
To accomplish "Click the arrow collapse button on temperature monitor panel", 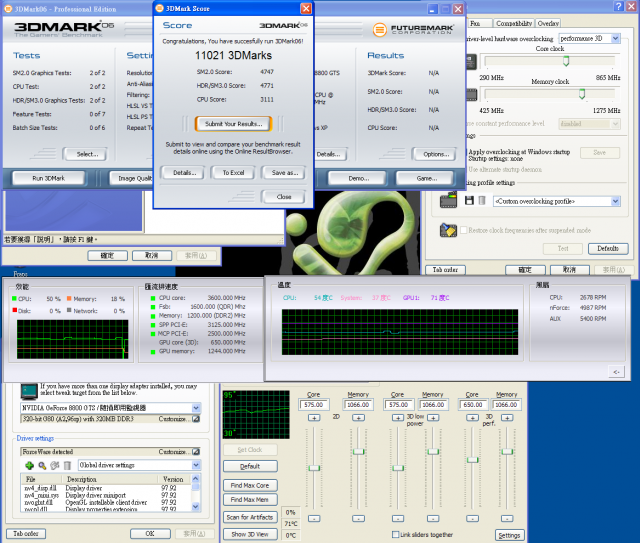I will click(616, 372).
